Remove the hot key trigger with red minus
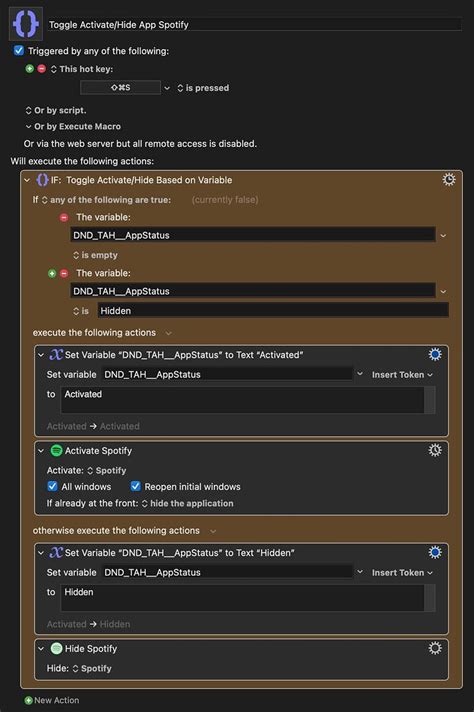The width and height of the screenshot is (474, 712). tap(41, 69)
